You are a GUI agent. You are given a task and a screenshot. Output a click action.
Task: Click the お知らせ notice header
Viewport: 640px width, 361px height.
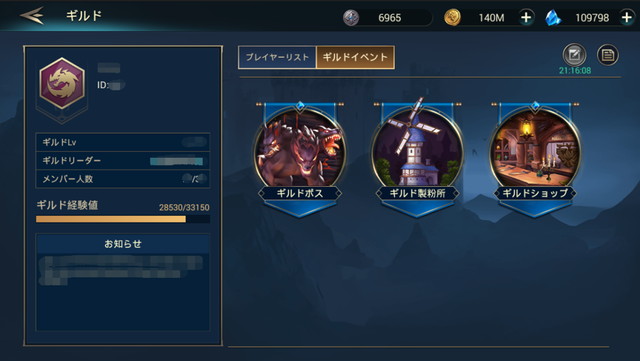tap(123, 244)
